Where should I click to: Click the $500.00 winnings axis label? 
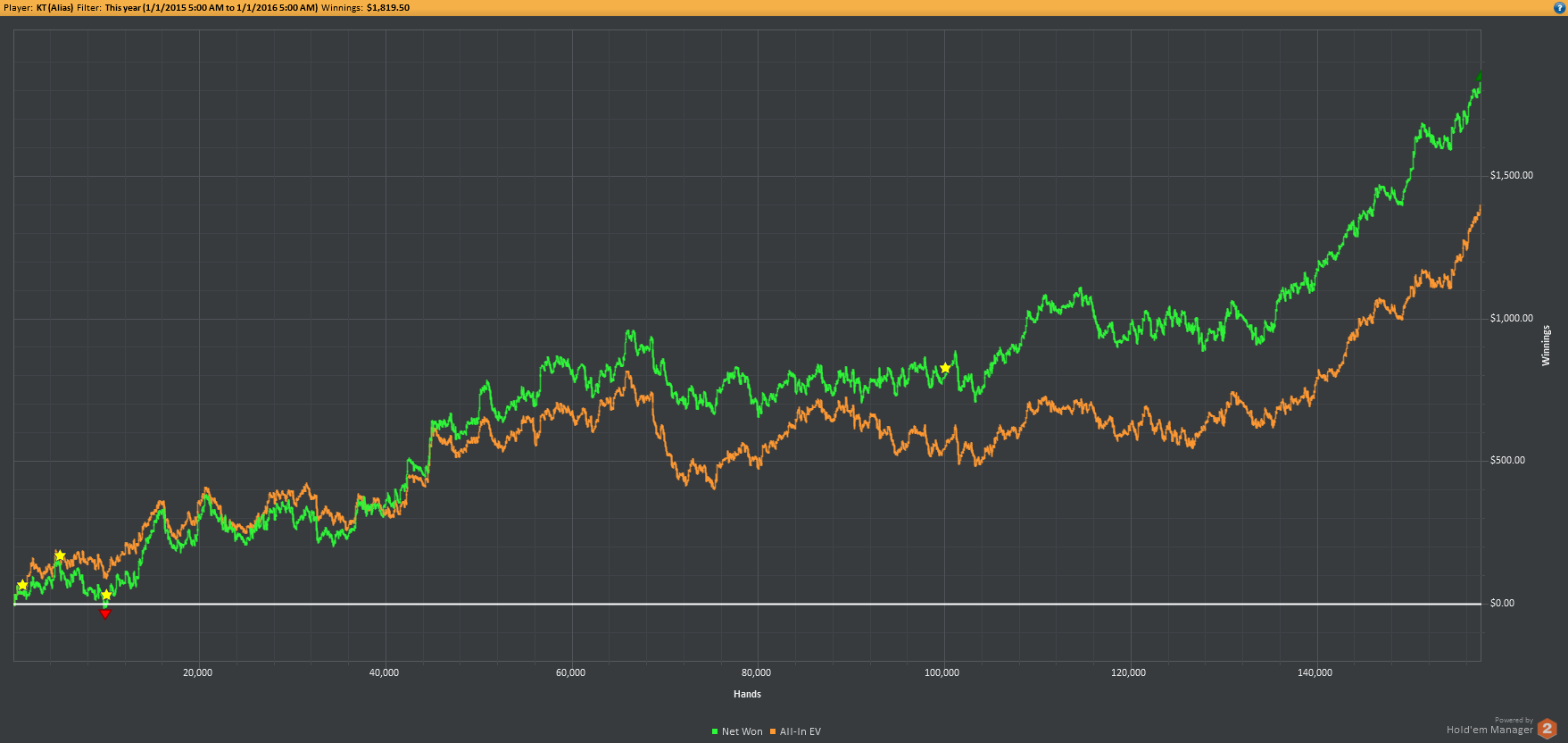click(x=1508, y=461)
